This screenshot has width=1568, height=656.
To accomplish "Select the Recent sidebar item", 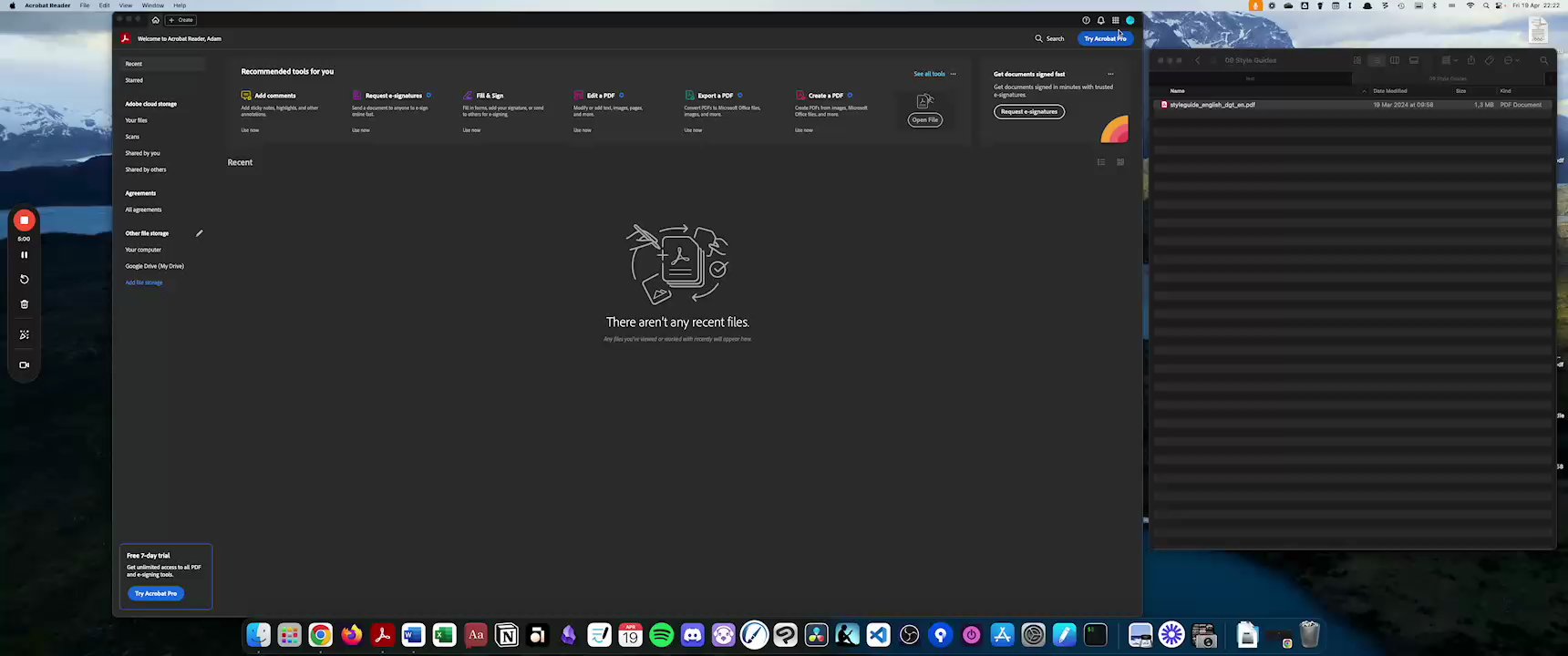I will click(164, 64).
